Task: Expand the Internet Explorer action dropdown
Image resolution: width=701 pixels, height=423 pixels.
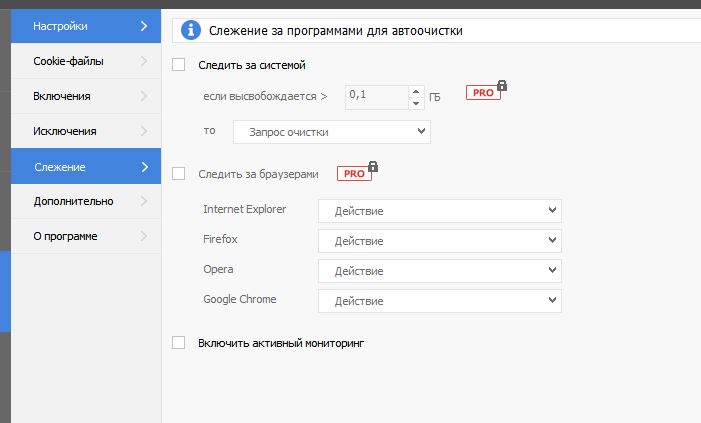Action: (x=439, y=211)
